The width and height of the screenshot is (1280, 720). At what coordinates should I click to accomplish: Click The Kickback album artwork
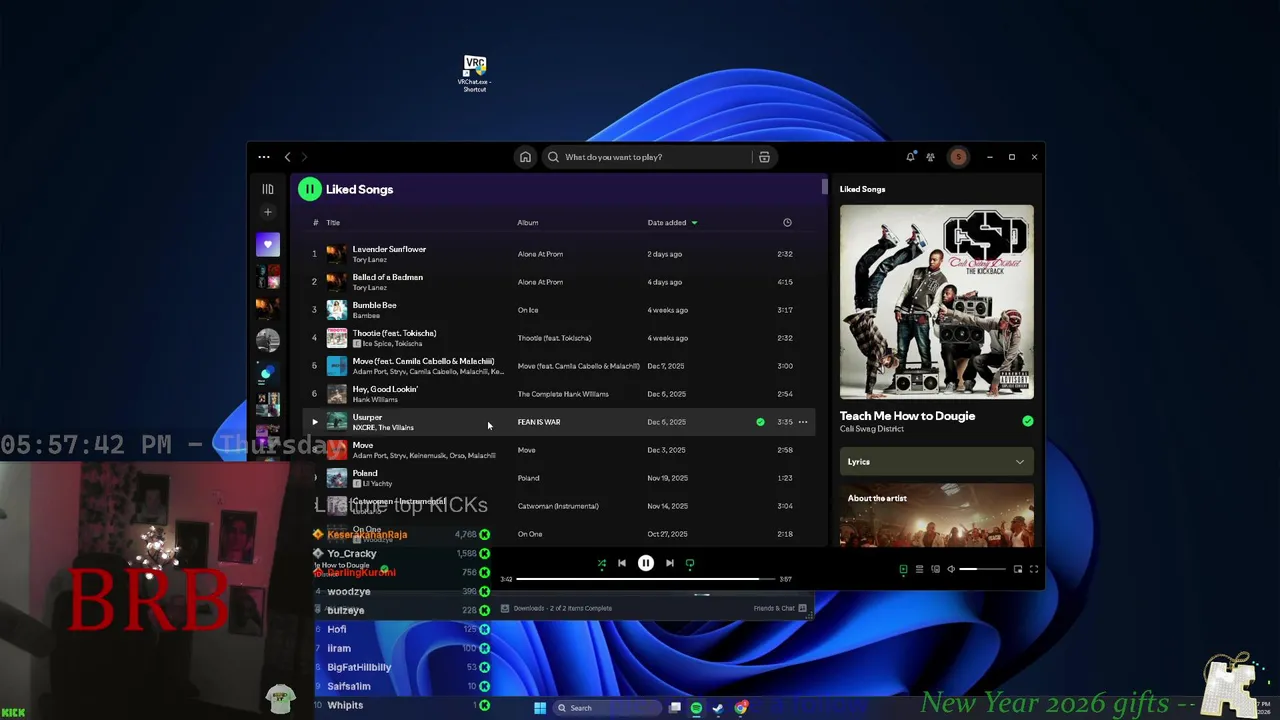point(937,302)
